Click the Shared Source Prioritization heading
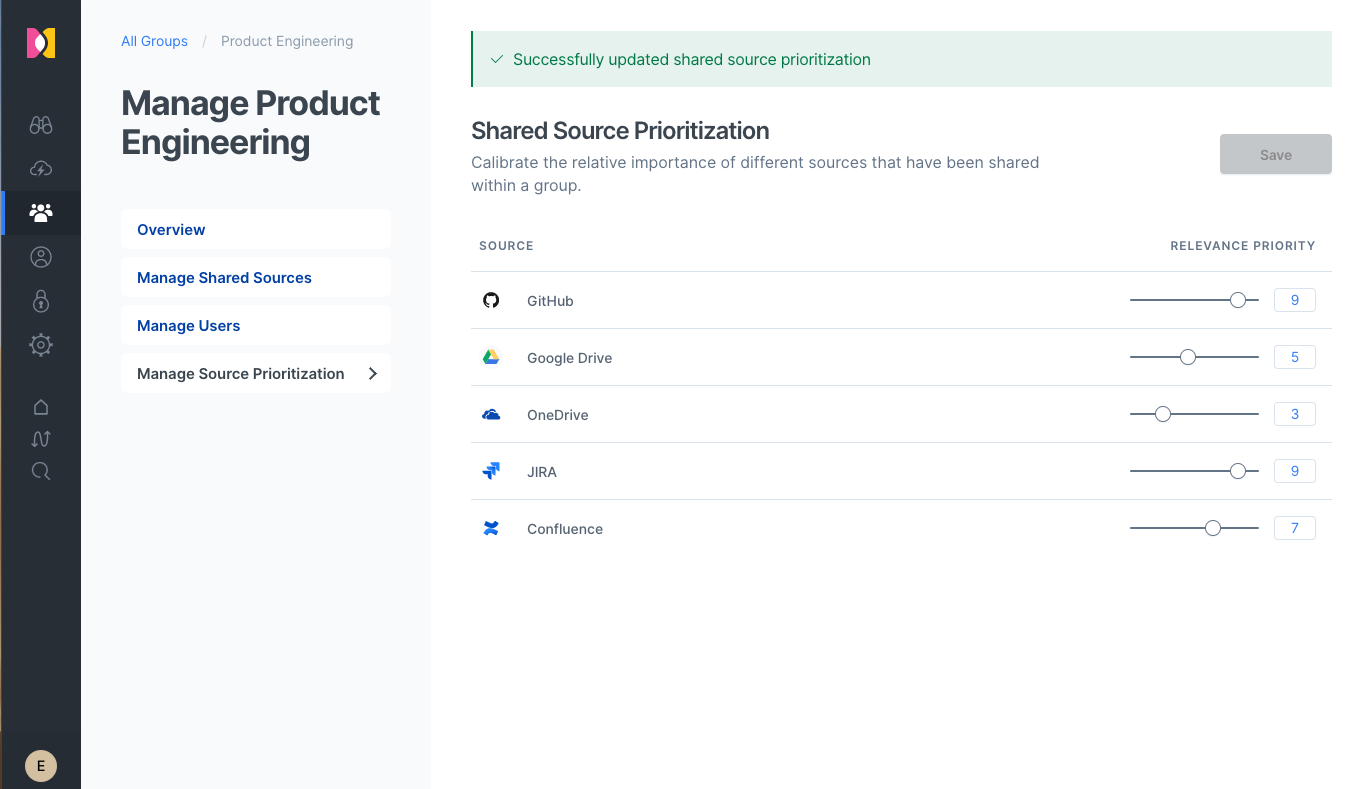The height and width of the screenshot is (789, 1358). coord(620,131)
